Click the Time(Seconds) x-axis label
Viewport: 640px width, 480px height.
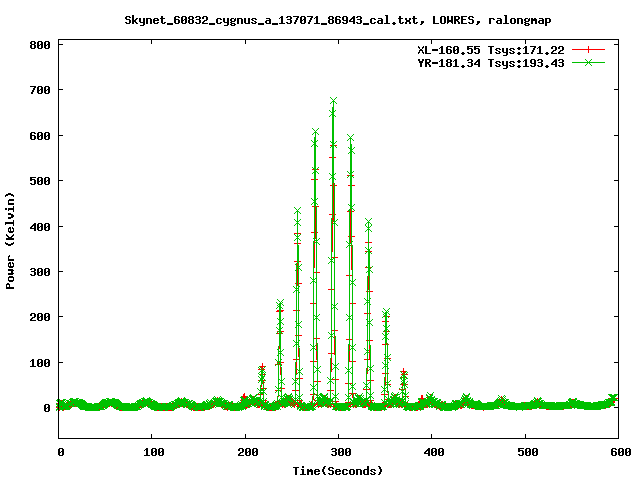click(x=338, y=471)
